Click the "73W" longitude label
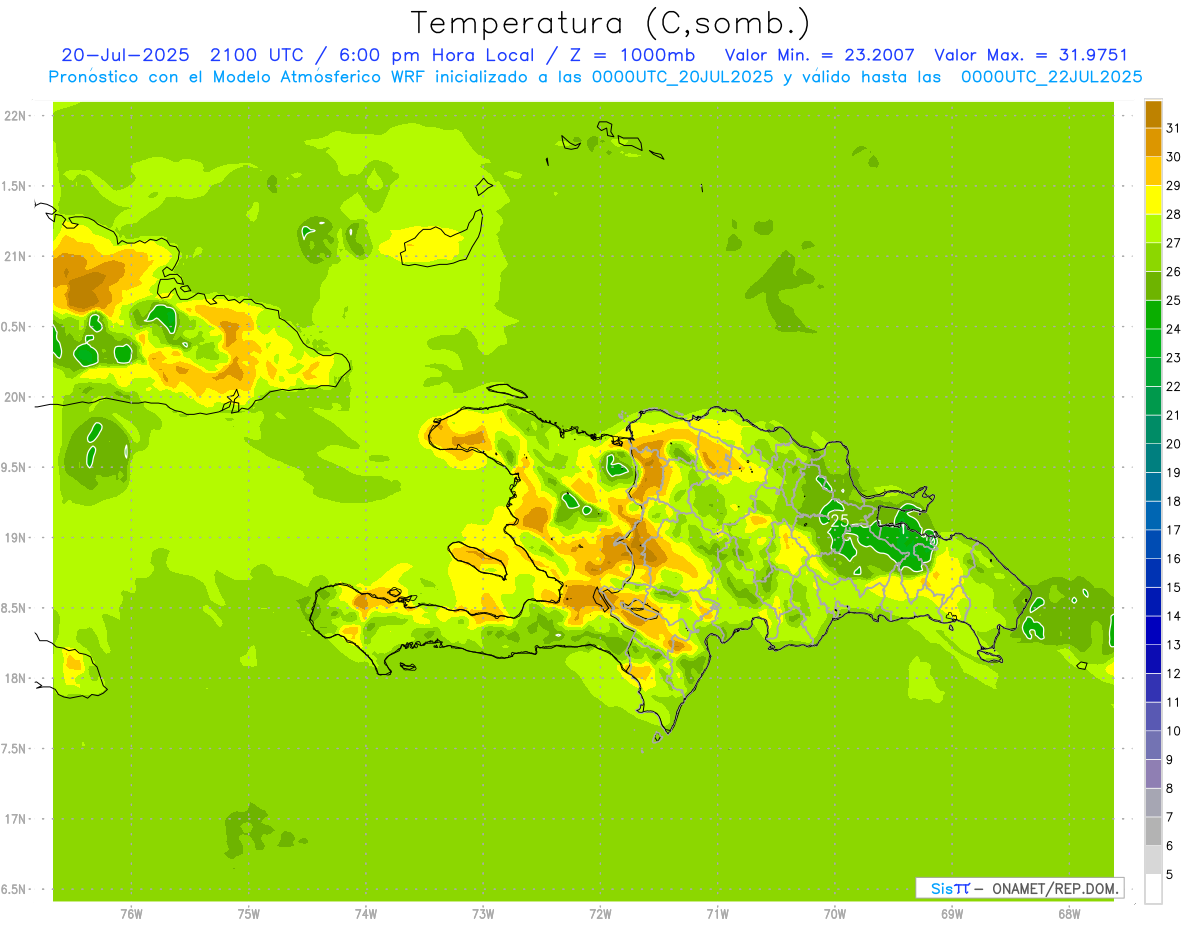 tap(483, 913)
